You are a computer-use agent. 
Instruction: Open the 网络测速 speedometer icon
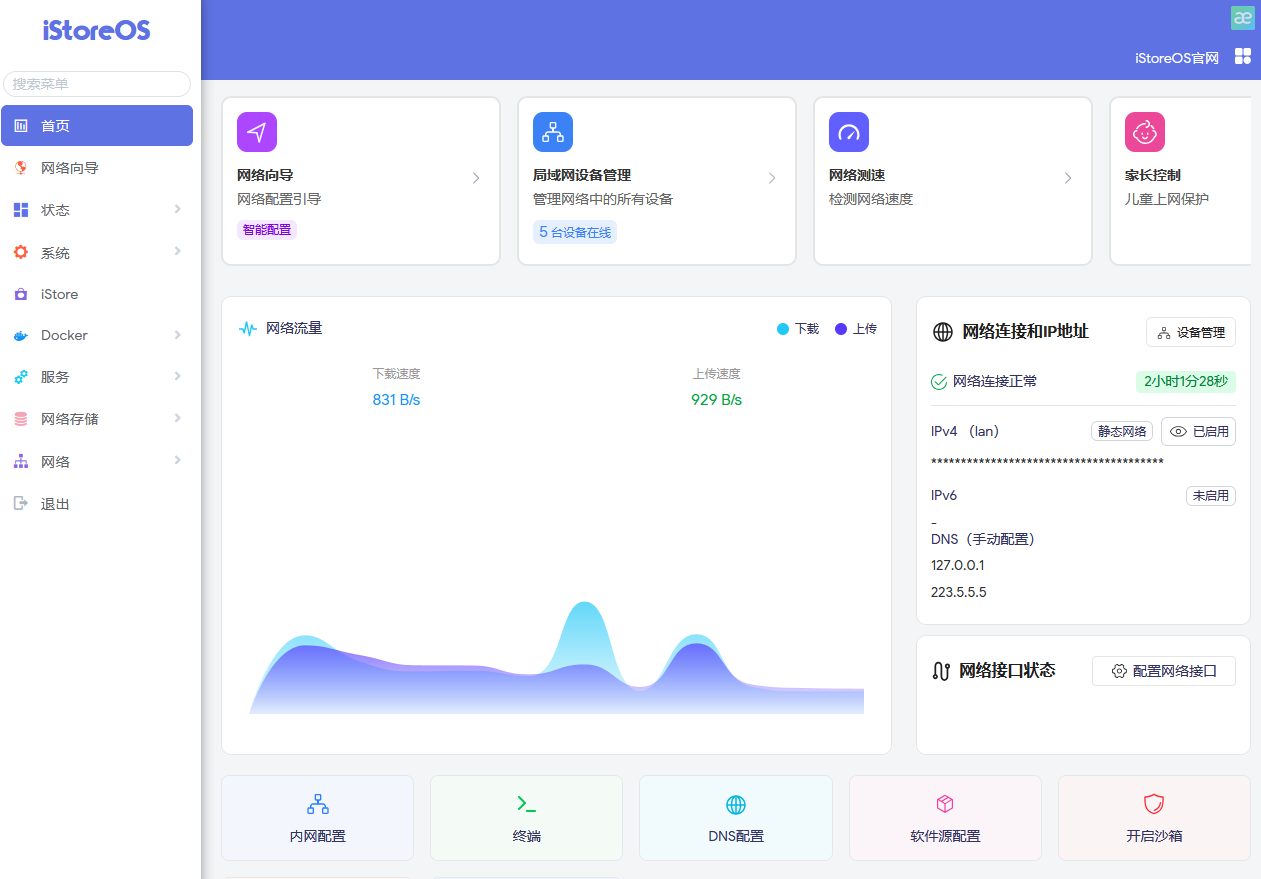click(x=849, y=132)
